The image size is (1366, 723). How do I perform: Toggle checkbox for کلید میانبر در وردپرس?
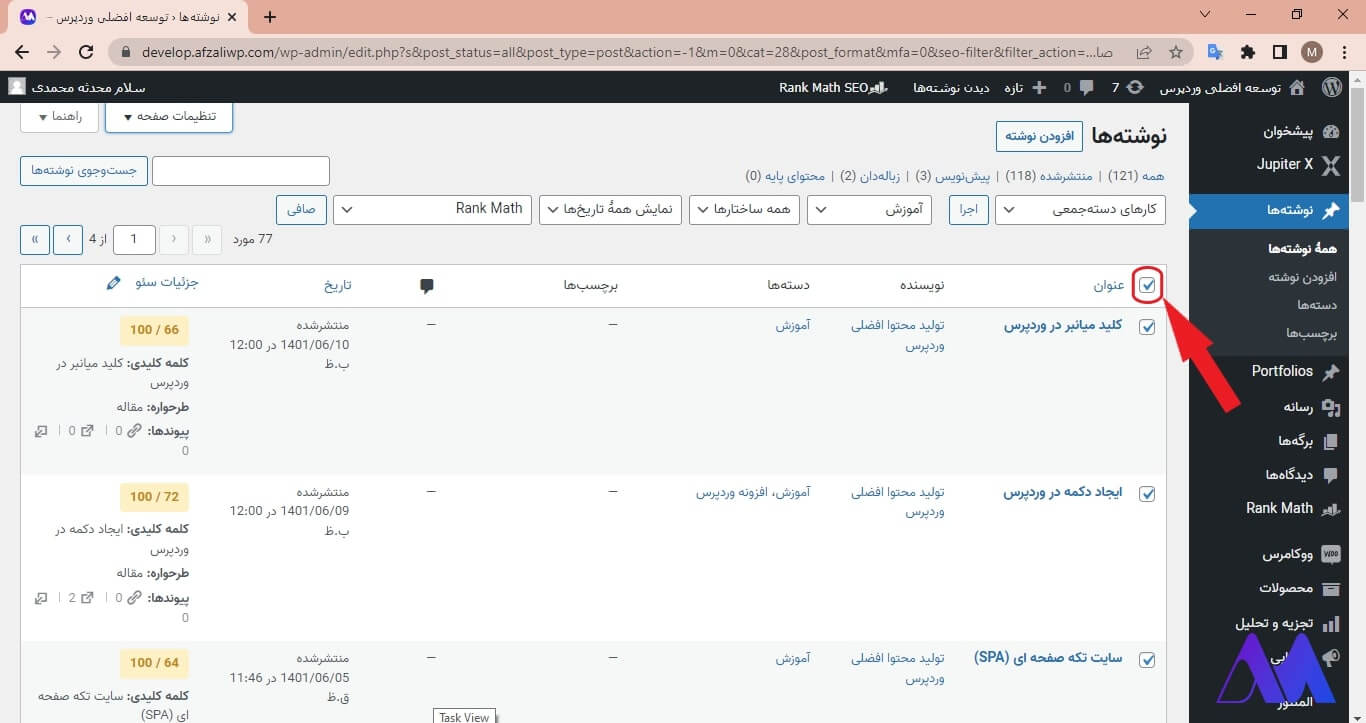[1147, 326]
